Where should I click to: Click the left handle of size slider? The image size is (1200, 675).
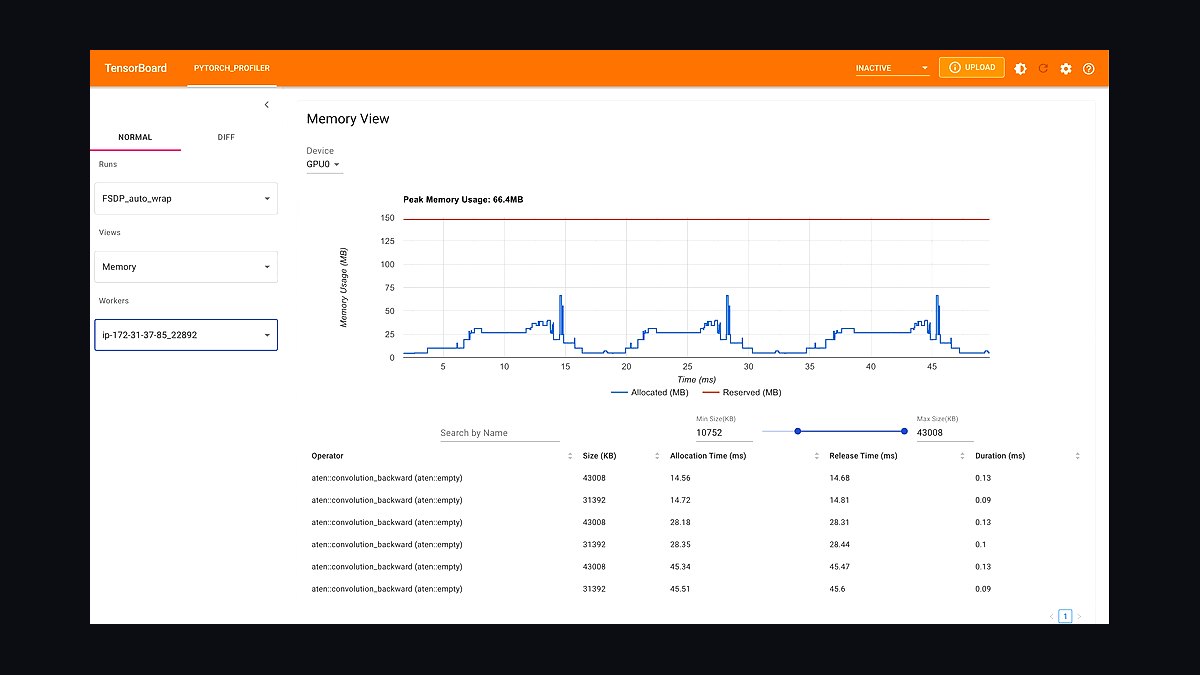coord(798,431)
